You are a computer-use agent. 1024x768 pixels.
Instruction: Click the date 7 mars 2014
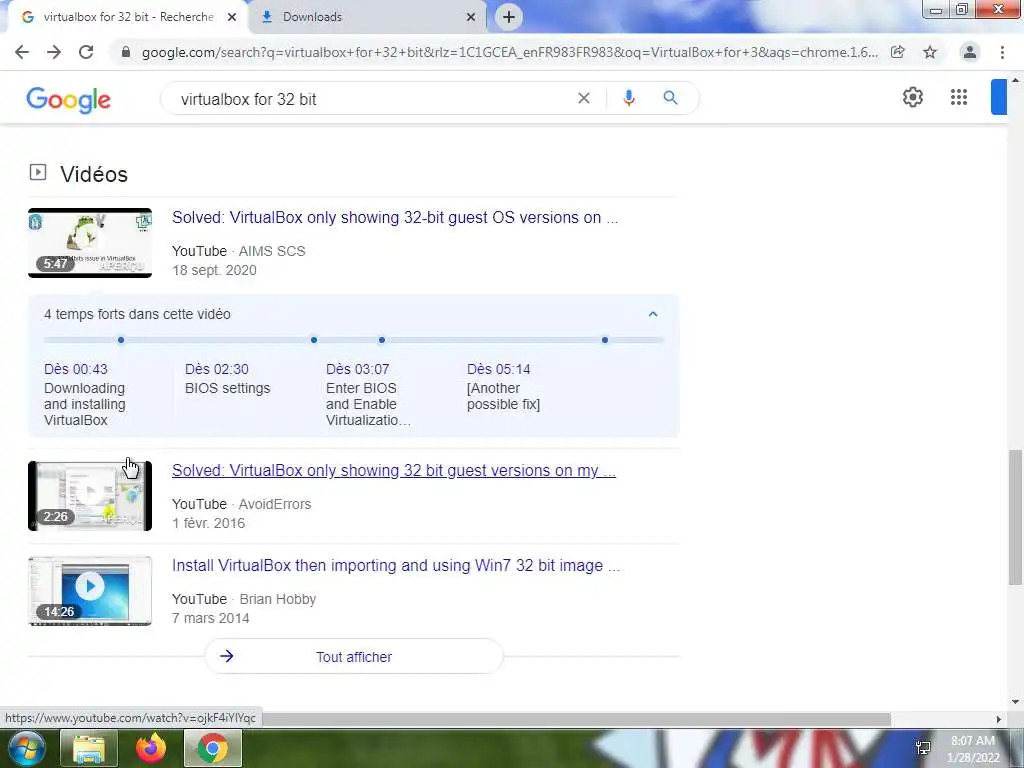click(x=210, y=618)
